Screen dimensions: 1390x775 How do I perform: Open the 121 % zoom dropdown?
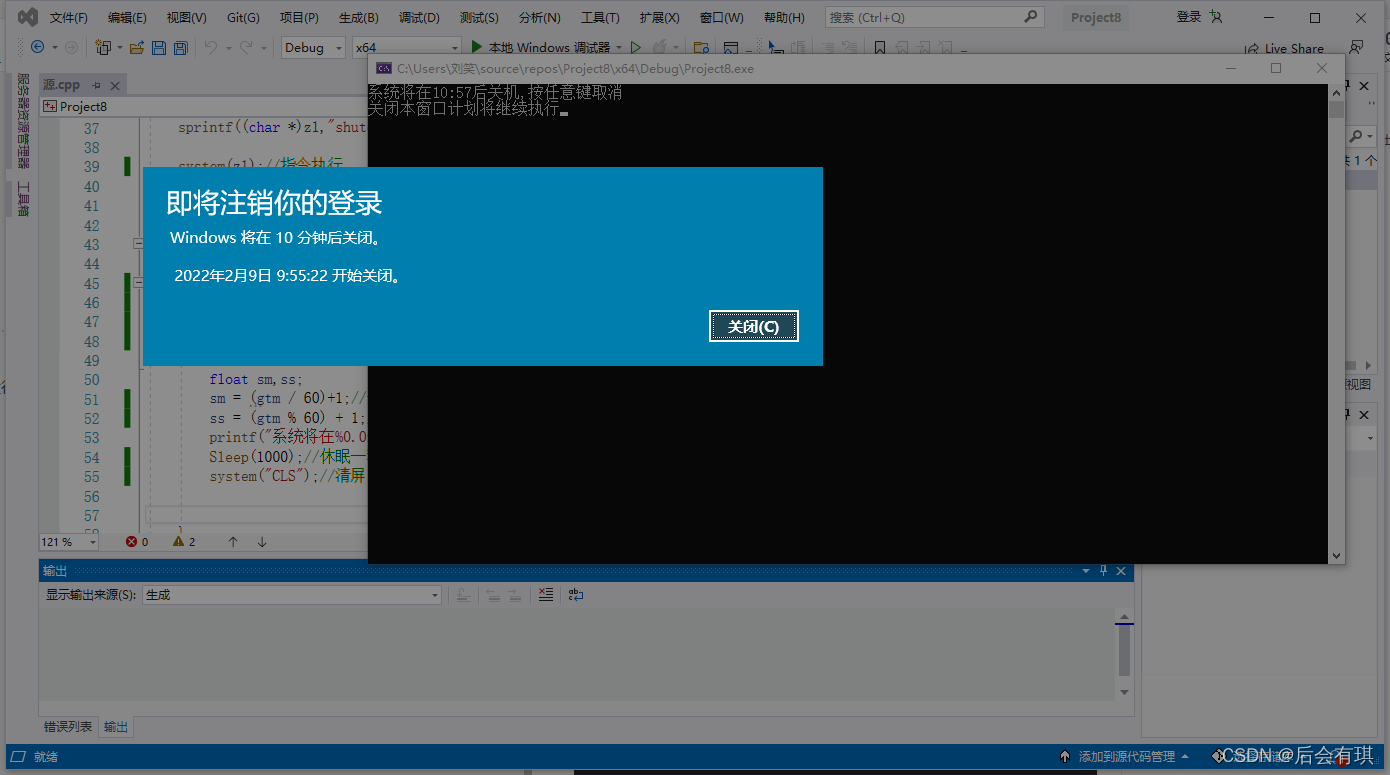(x=69, y=541)
